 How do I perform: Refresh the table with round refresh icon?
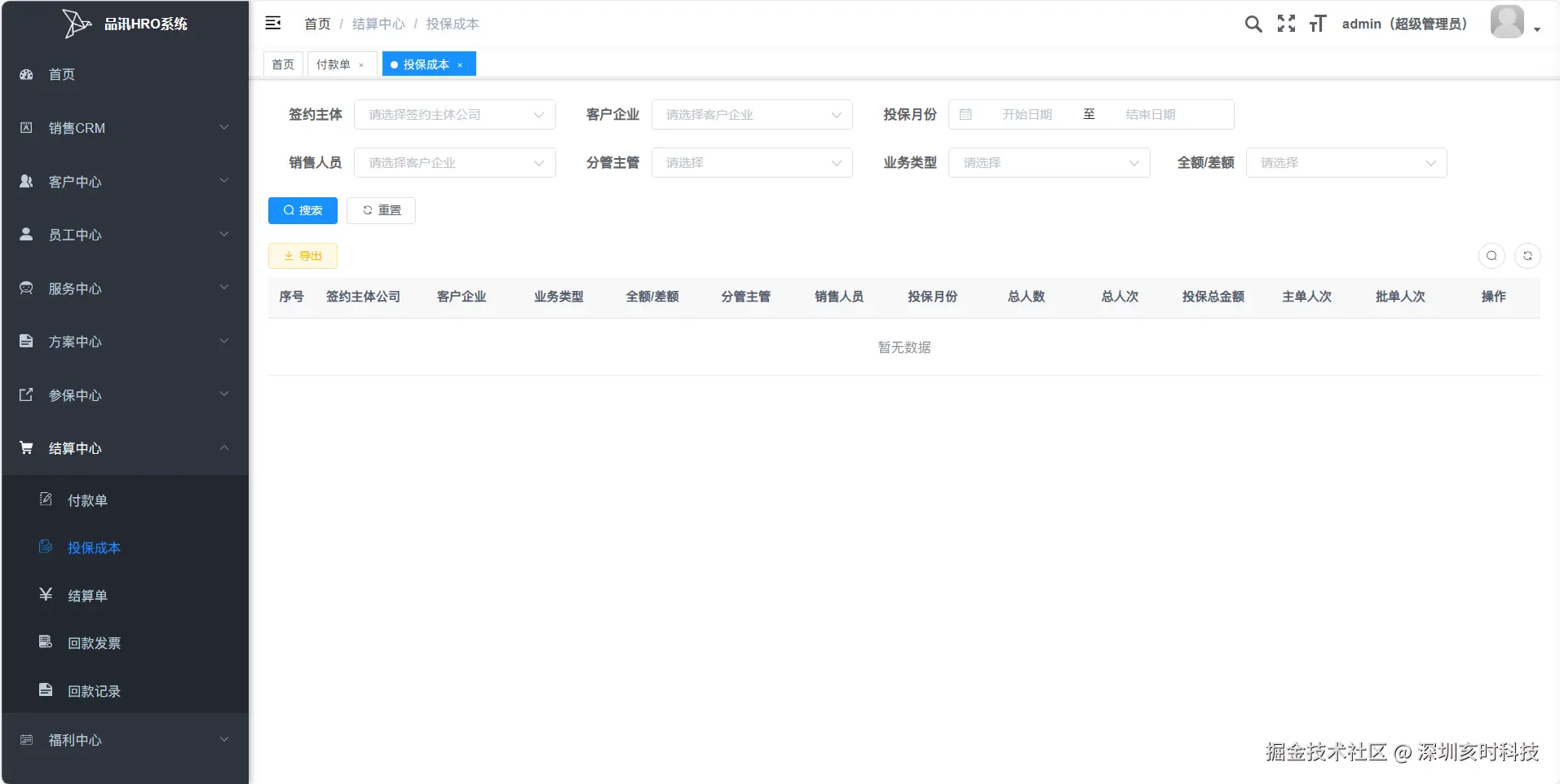[1527, 256]
